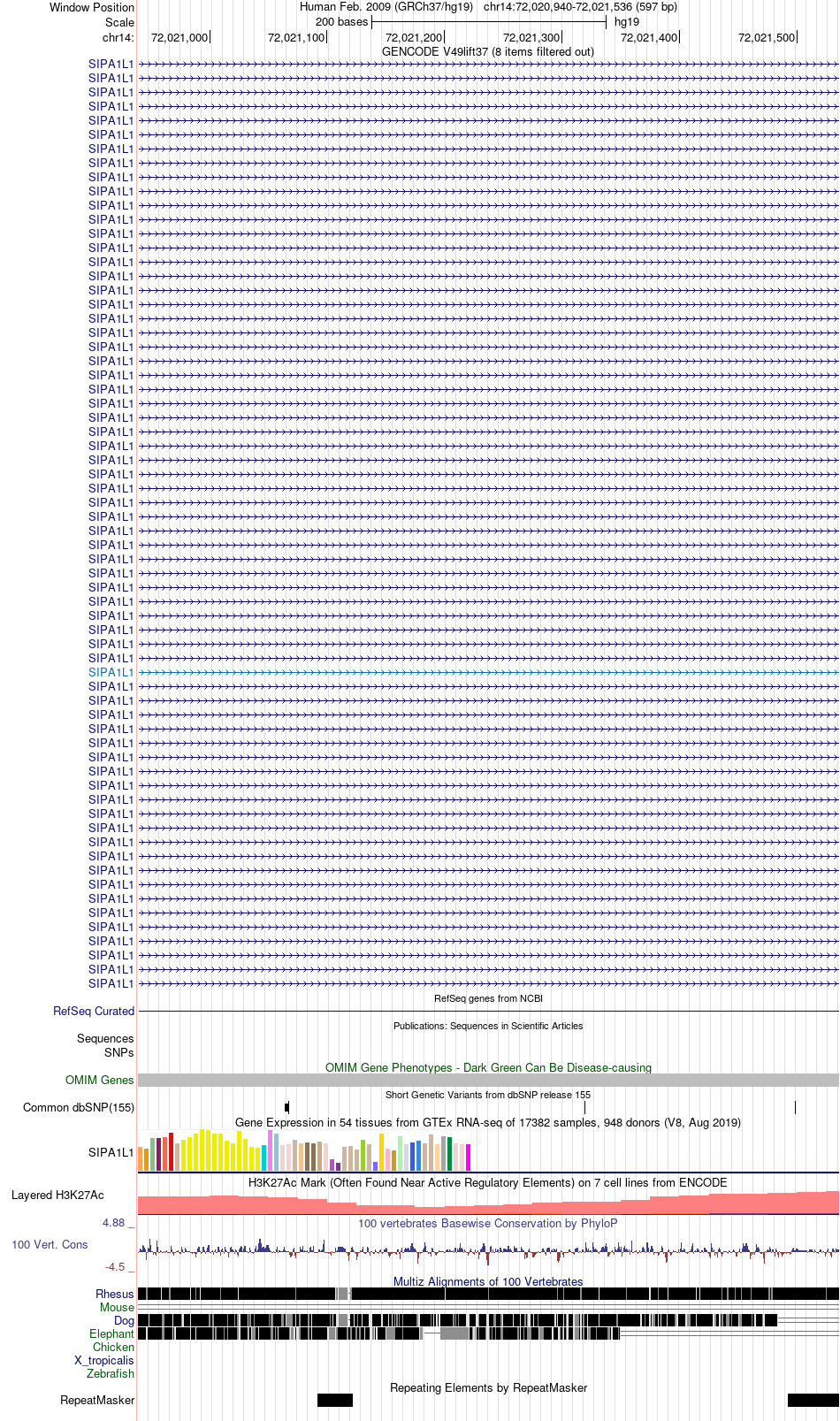The height and width of the screenshot is (1421, 840).
Task: Select the gray OMIM Genes item bar
Action: (x=488, y=1080)
